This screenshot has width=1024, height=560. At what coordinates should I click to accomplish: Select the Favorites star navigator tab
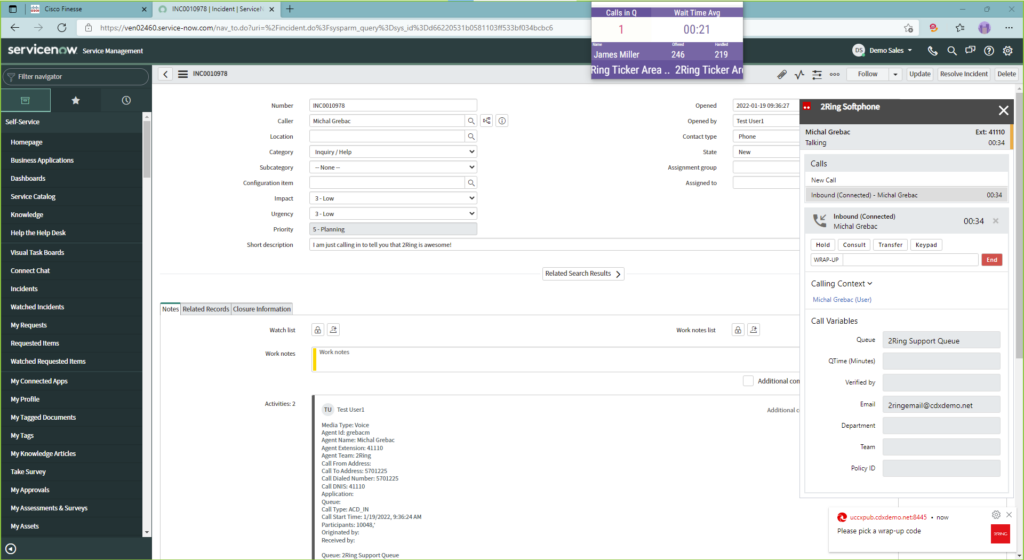[76, 101]
